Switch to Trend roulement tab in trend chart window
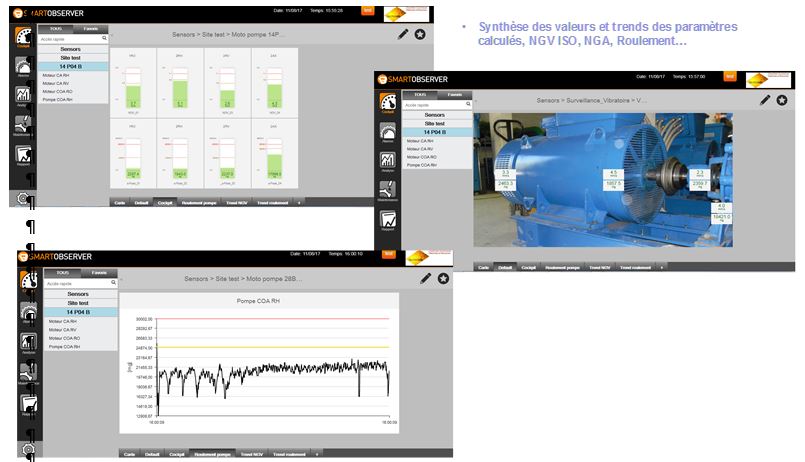This screenshot has height=462, width=805. point(290,454)
